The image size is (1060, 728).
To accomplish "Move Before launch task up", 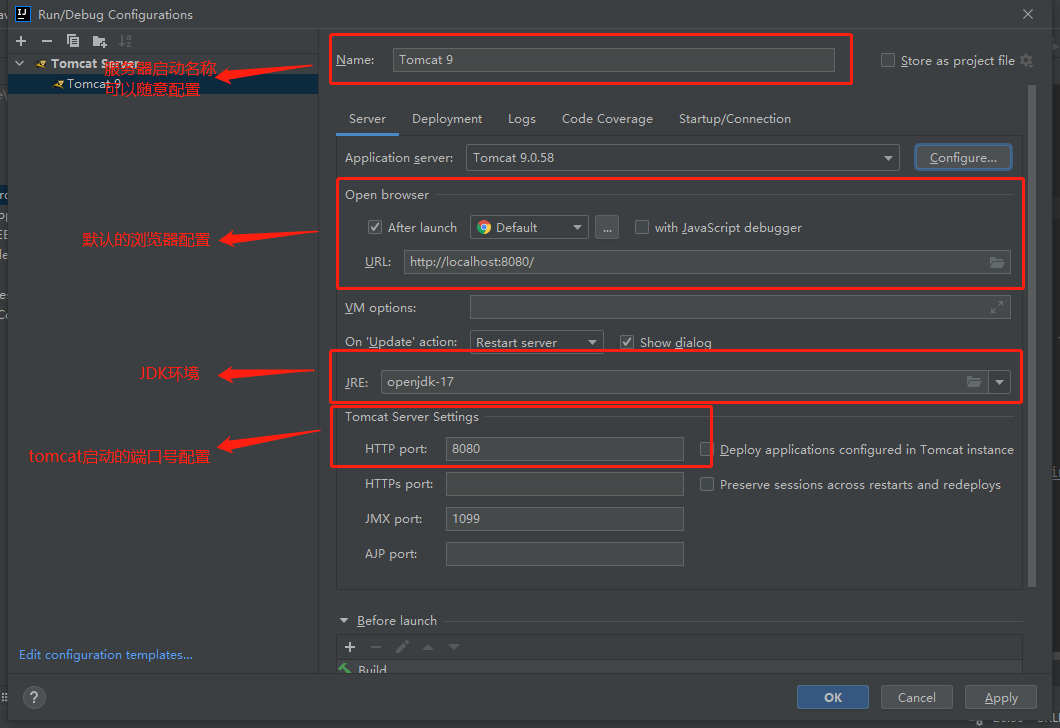I will pos(428,647).
